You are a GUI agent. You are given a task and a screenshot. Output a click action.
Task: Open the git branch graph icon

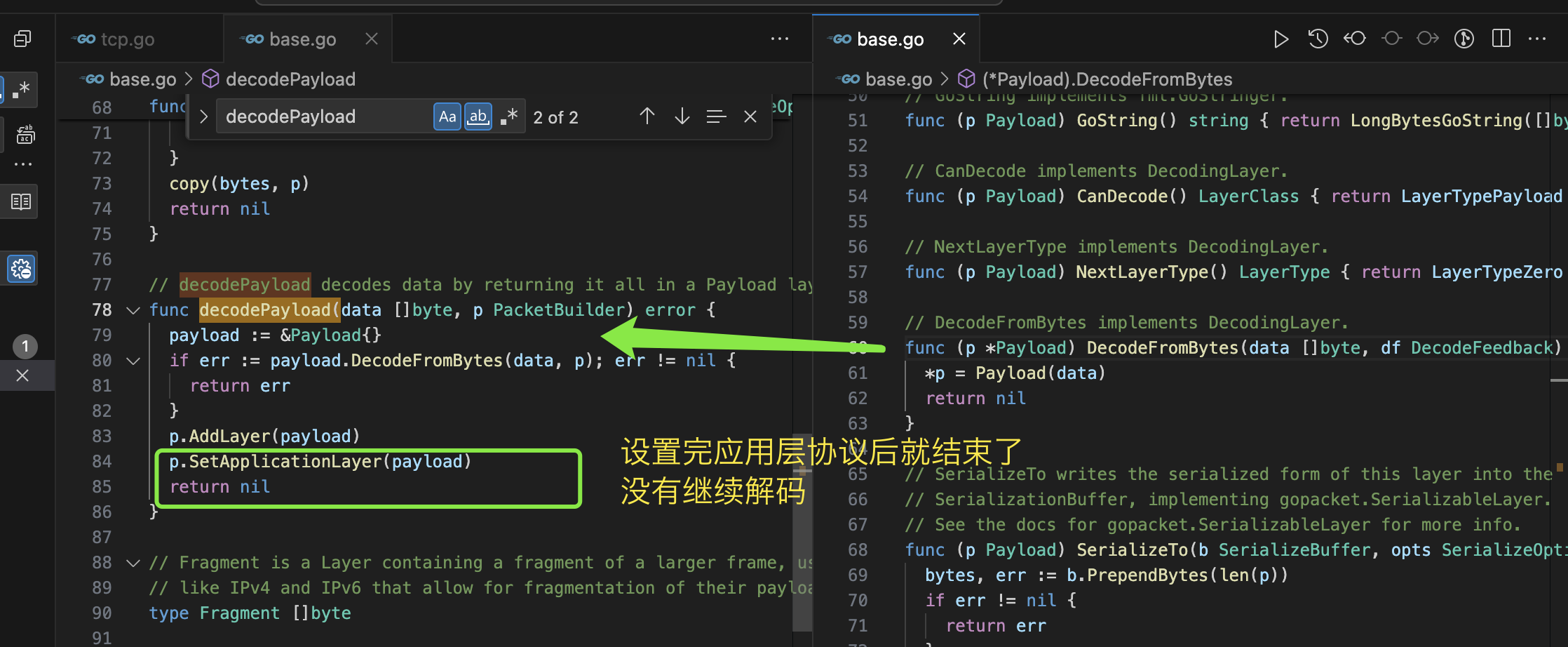coord(1464,39)
